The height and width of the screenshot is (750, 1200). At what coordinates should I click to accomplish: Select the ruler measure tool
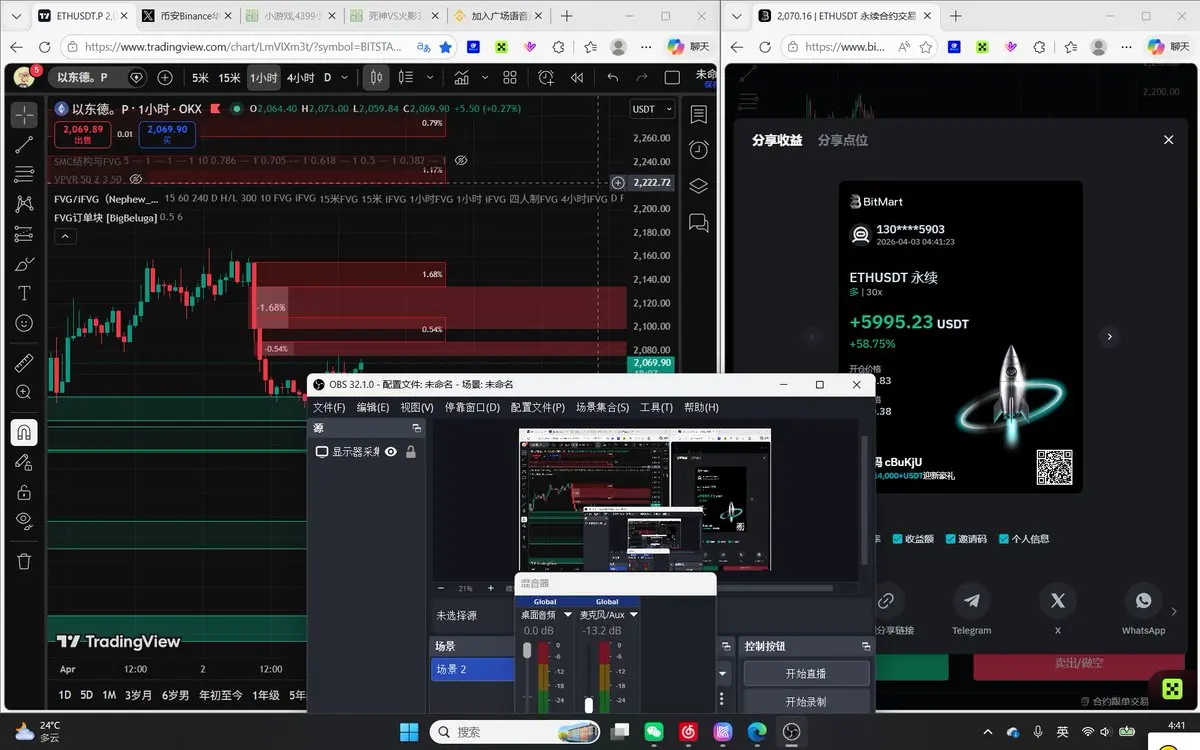[x=24, y=362]
